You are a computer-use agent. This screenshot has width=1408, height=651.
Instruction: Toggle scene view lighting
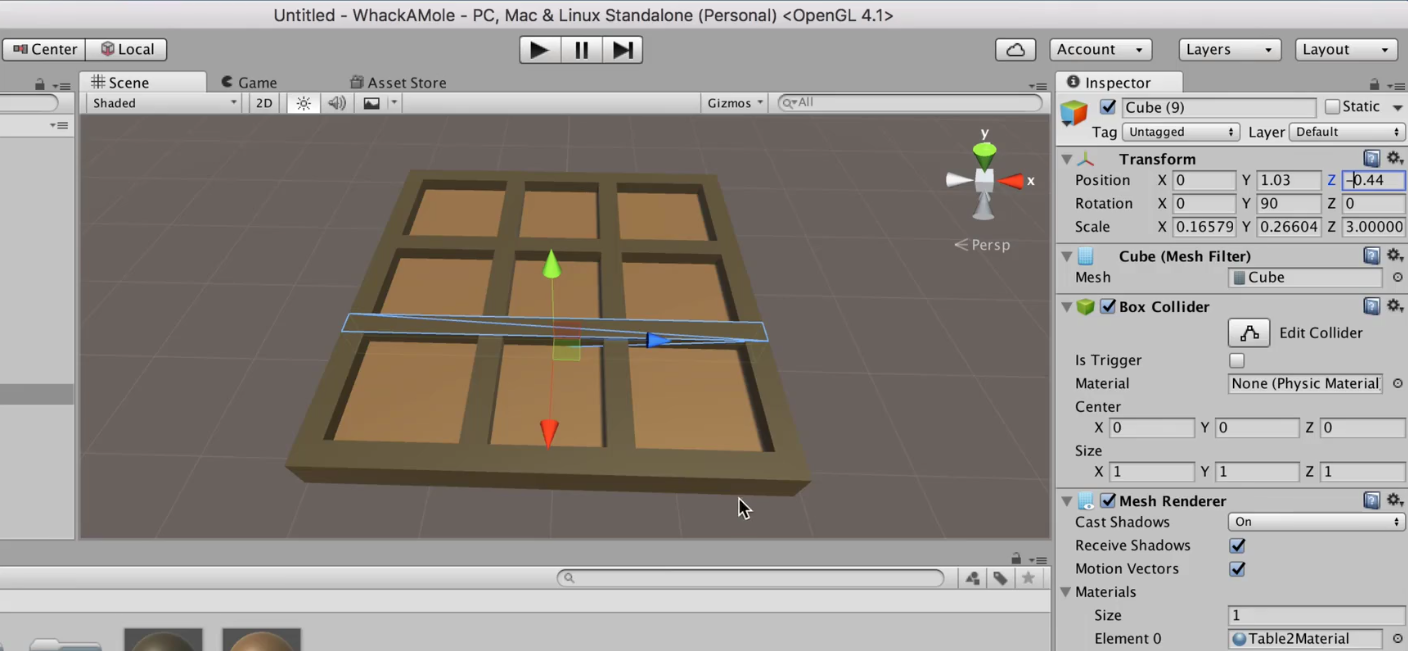(x=303, y=102)
